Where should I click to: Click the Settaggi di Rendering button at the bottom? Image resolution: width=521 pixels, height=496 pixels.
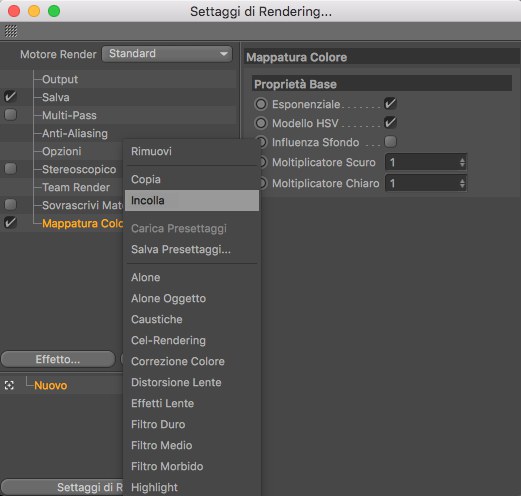pyautogui.click(x=62, y=487)
